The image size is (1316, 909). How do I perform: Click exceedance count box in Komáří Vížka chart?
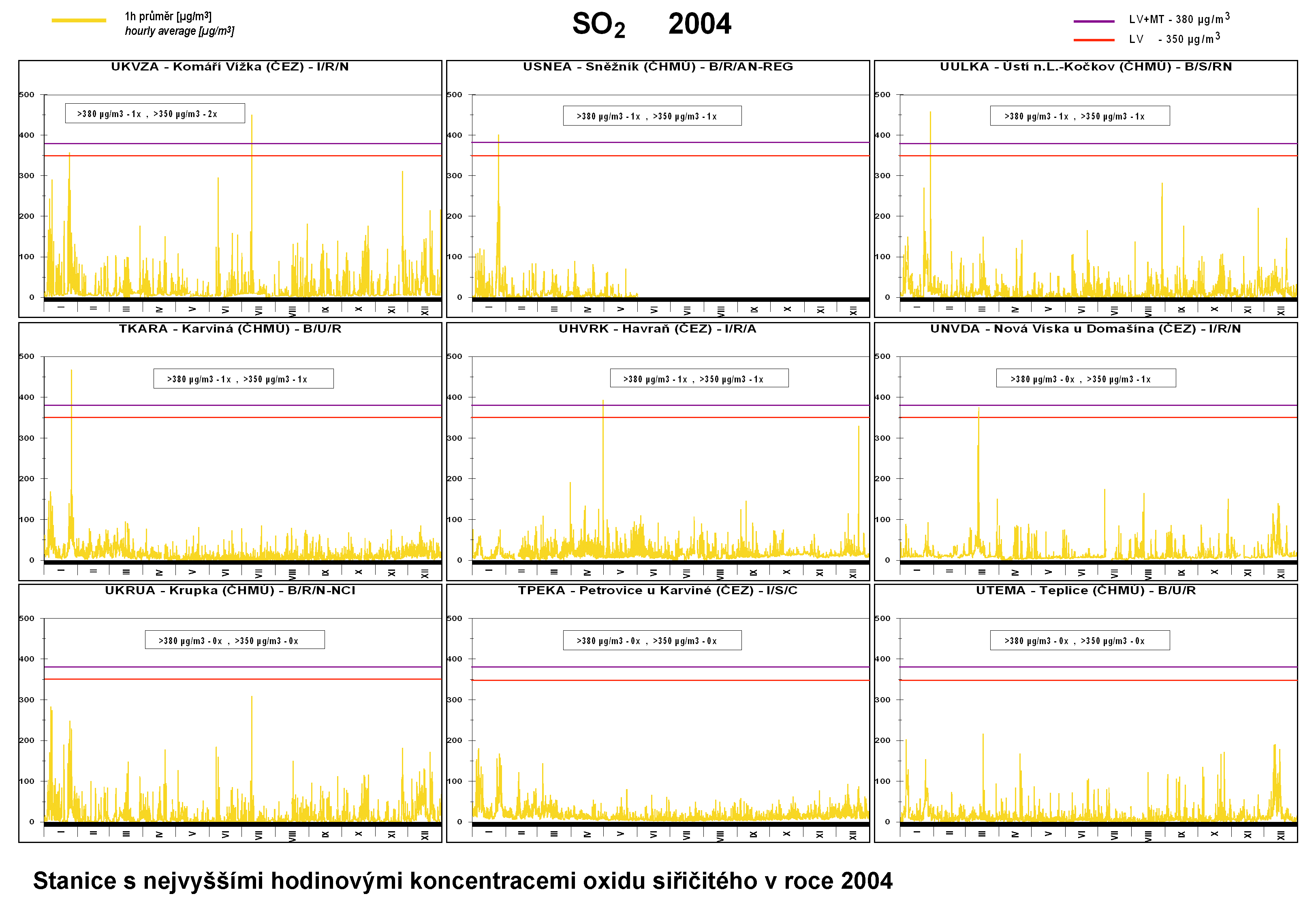[155, 113]
